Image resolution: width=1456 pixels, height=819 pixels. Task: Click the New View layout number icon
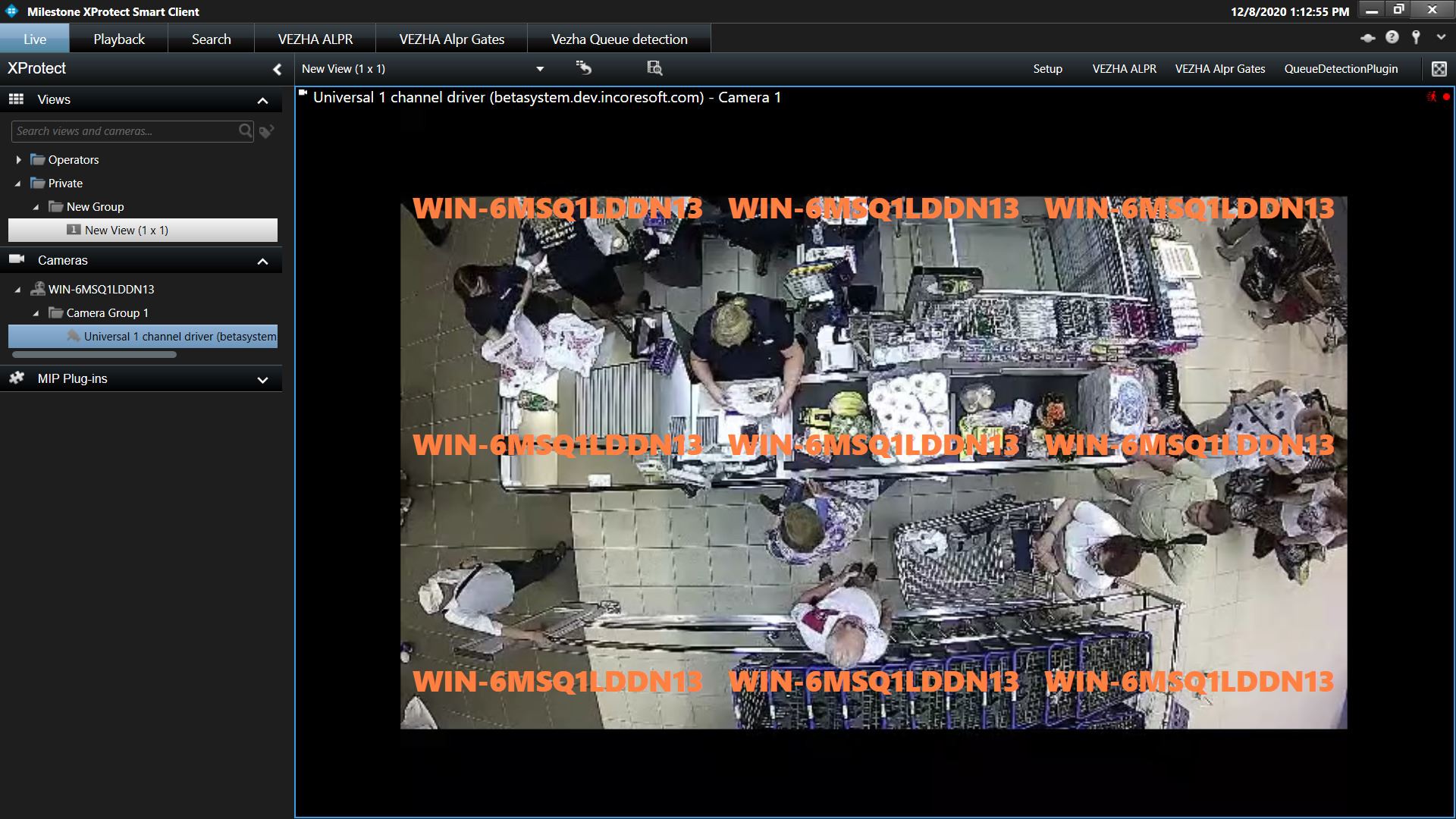(74, 229)
